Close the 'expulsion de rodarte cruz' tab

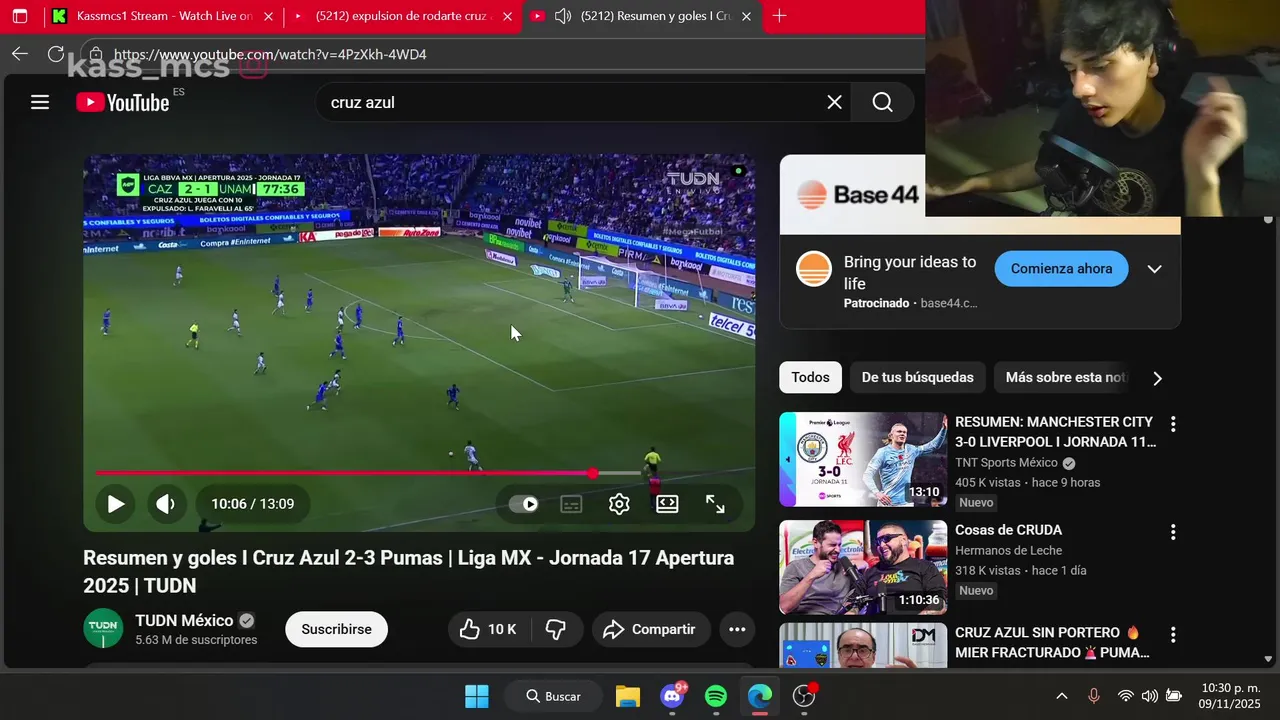click(508, 16)
